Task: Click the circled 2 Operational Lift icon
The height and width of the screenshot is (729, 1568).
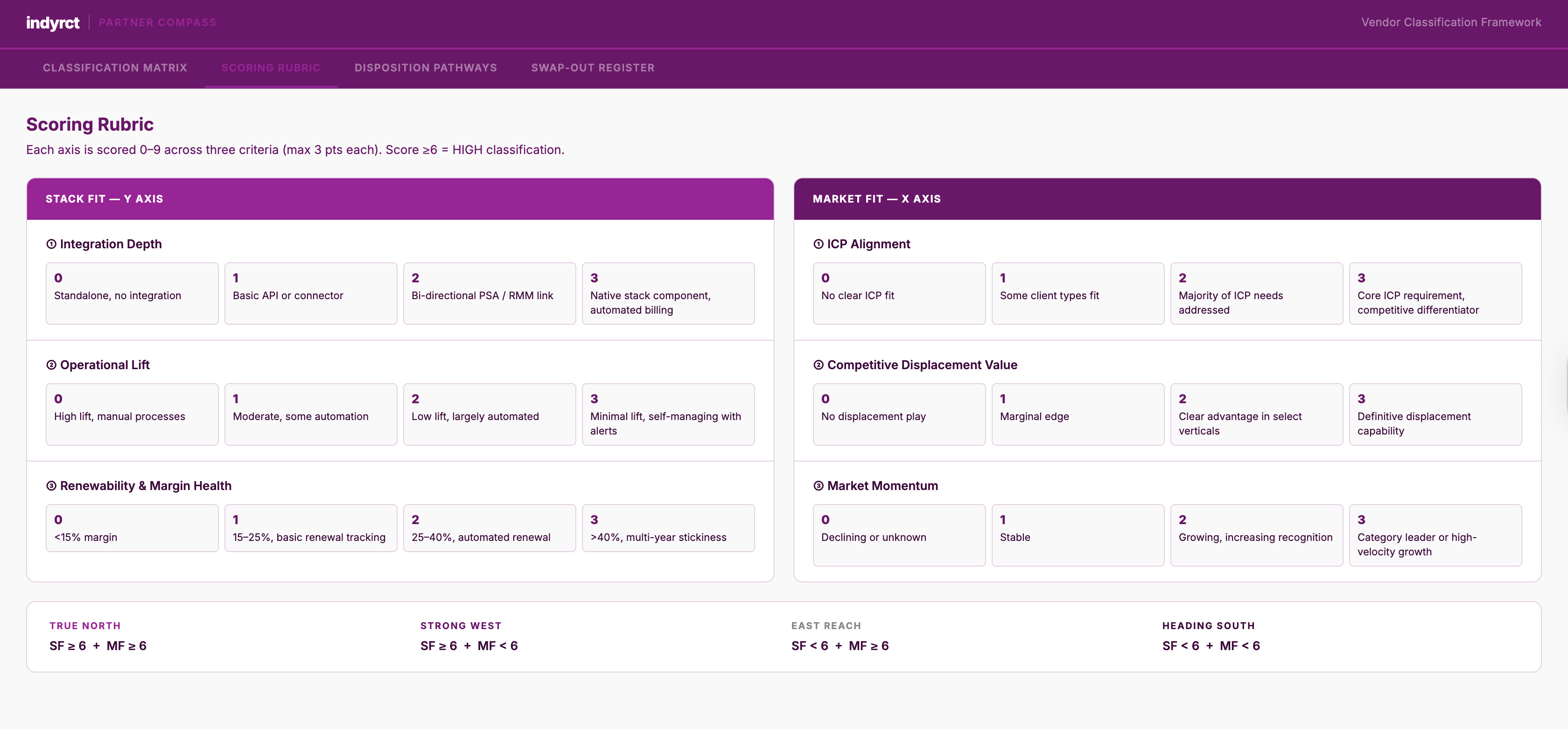Action: point(51,365)
